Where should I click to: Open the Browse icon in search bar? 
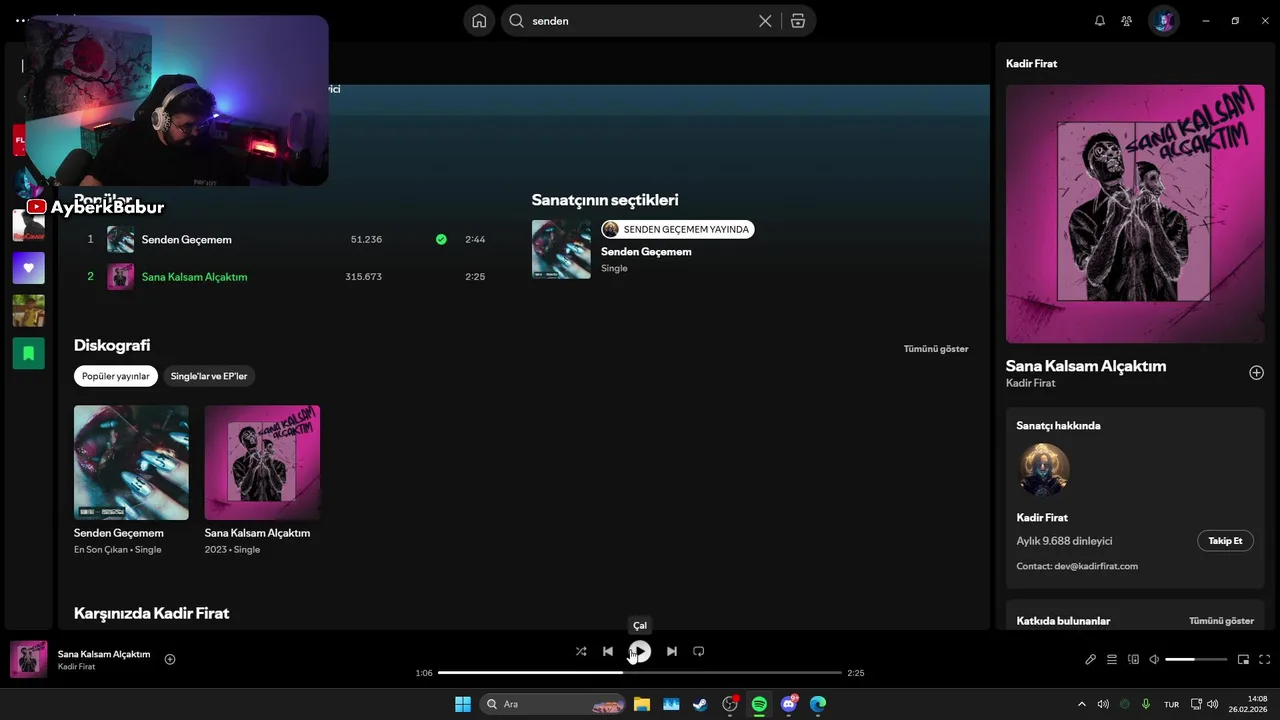[x=797, y=21]
